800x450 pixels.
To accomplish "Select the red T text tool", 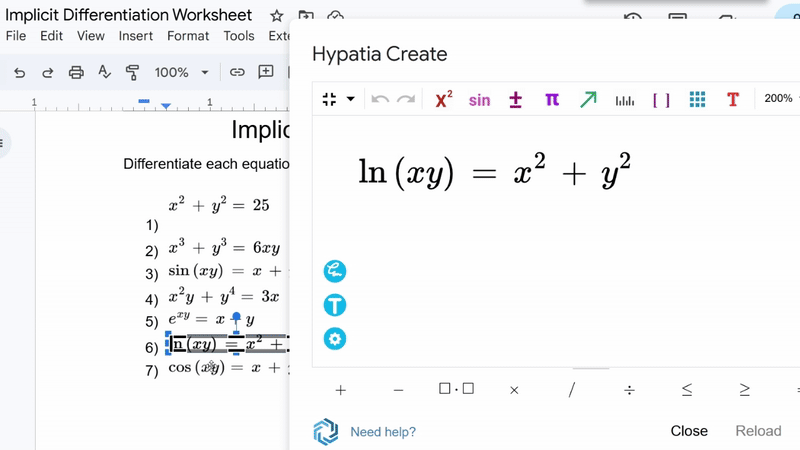I will (x=733, y=99).
